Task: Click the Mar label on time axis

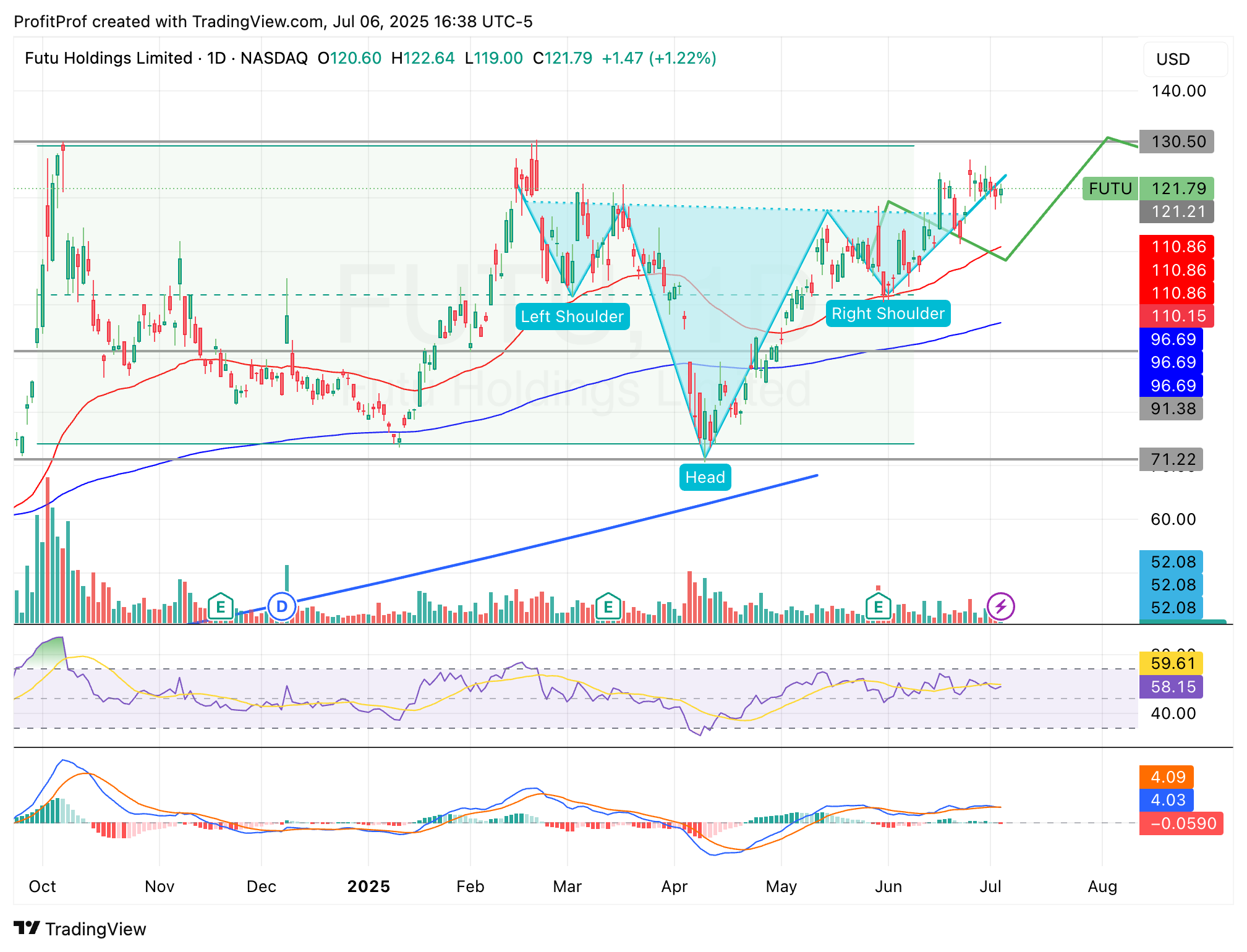Action: (x=567, y=886)
